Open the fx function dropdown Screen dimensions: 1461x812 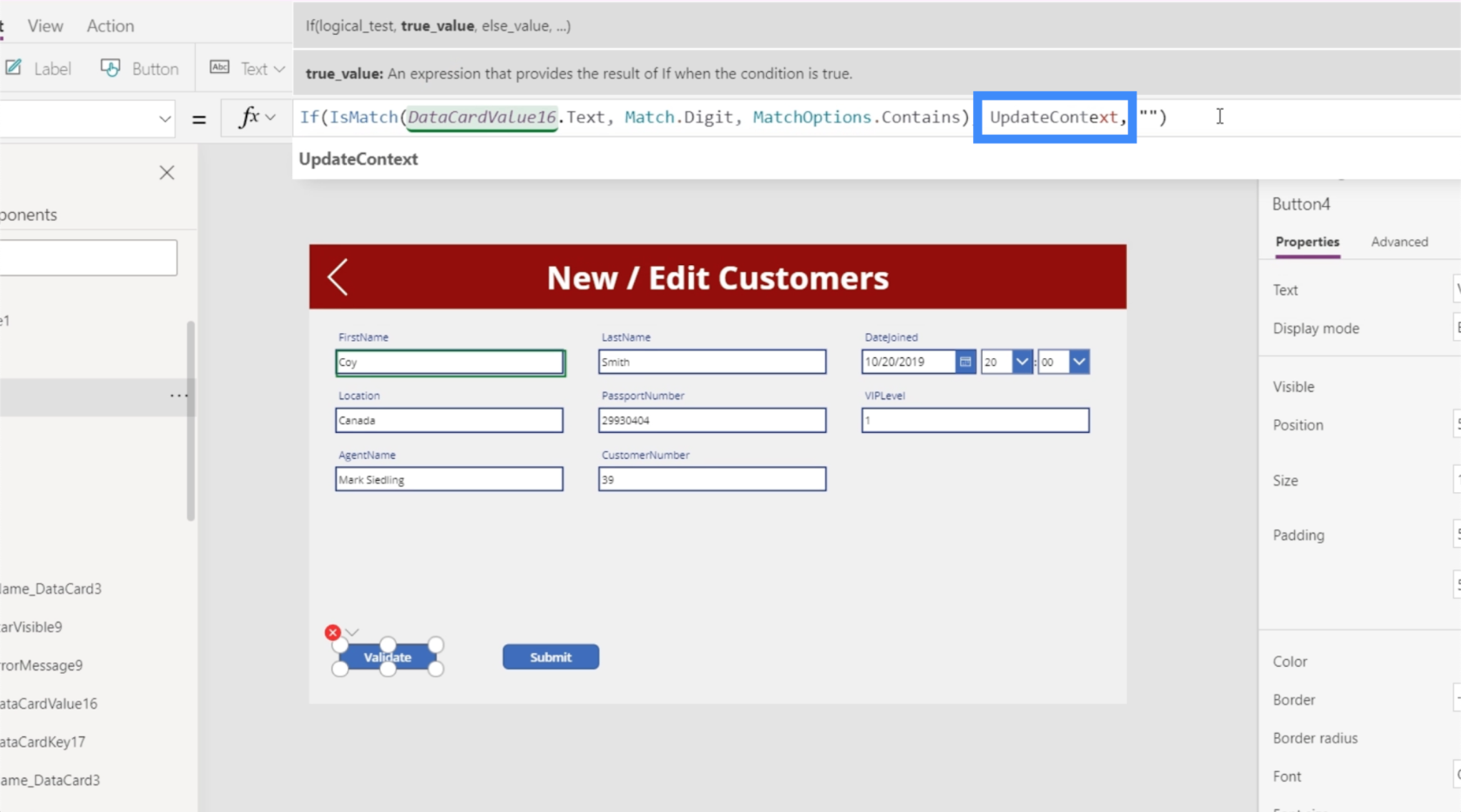270,117
